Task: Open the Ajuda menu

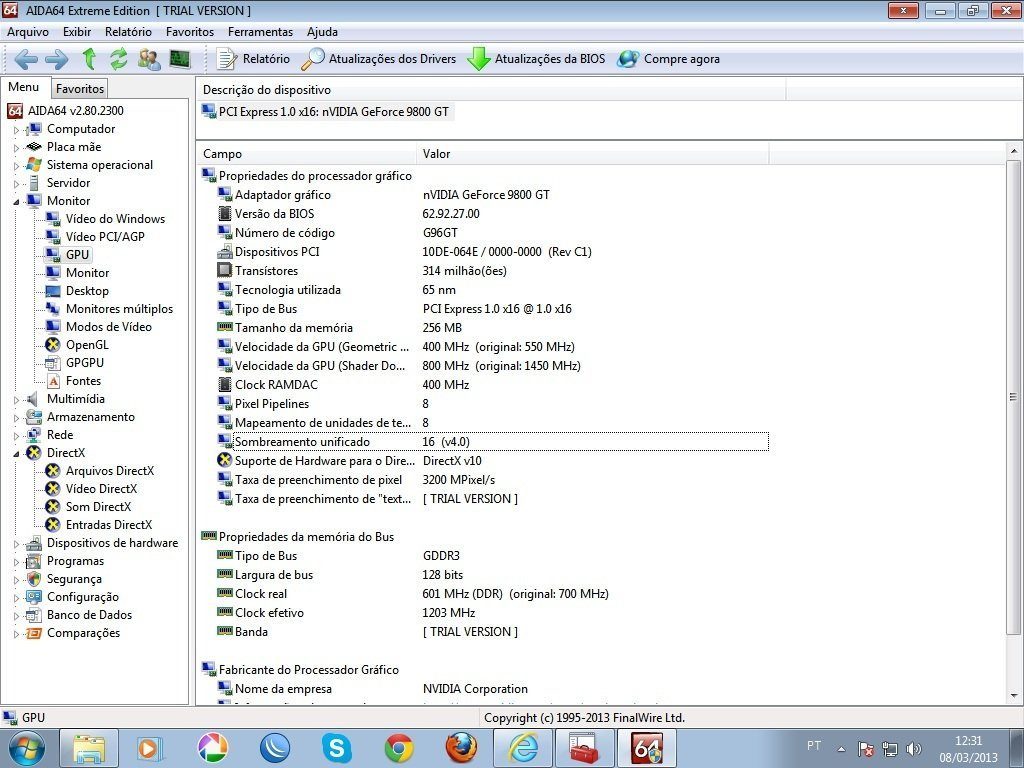Action: 322,32
